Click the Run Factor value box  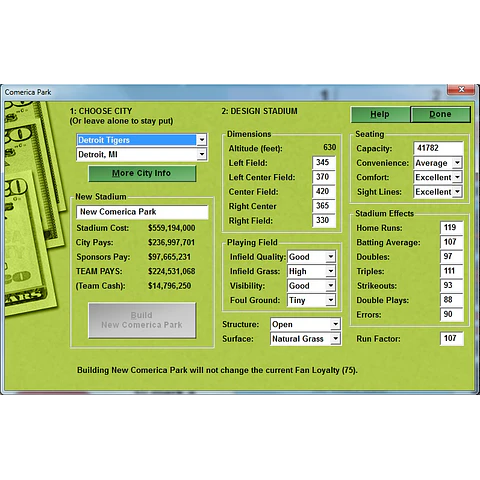451,338
